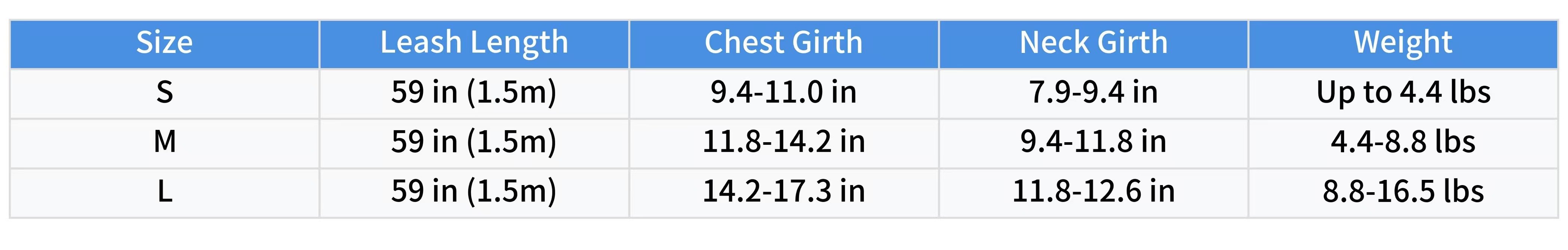Select the L size cell
Screen dimensions: 1568x250
tap(164, 193)
